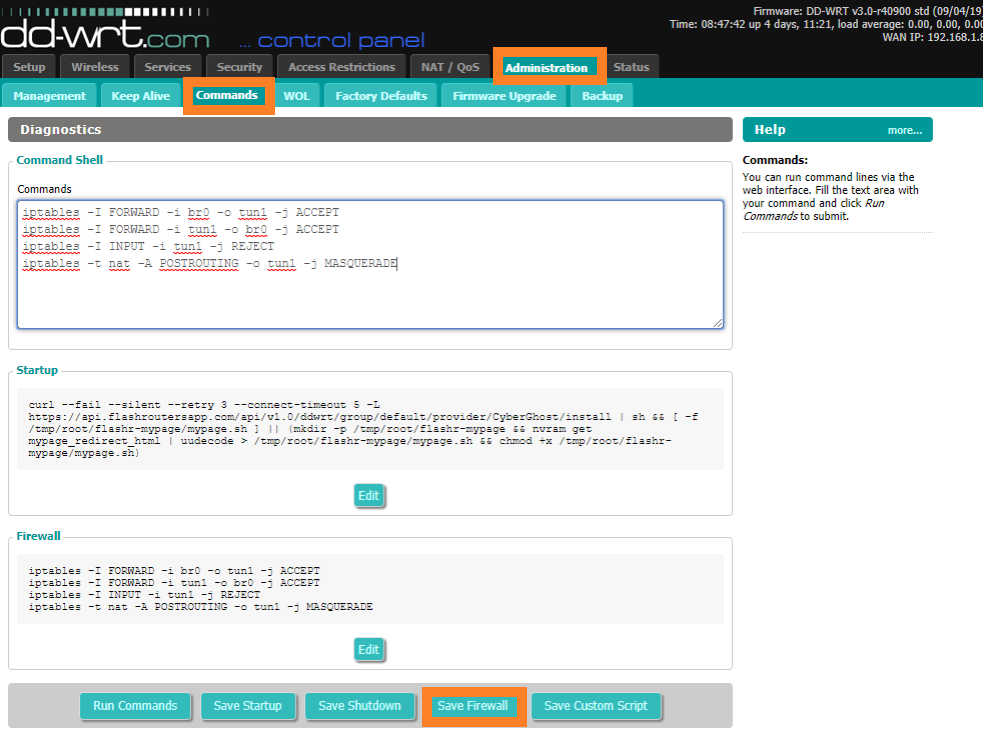Screen dimensions: 983x732
Task: Click the curl command text in Startup
Action: 364,429
